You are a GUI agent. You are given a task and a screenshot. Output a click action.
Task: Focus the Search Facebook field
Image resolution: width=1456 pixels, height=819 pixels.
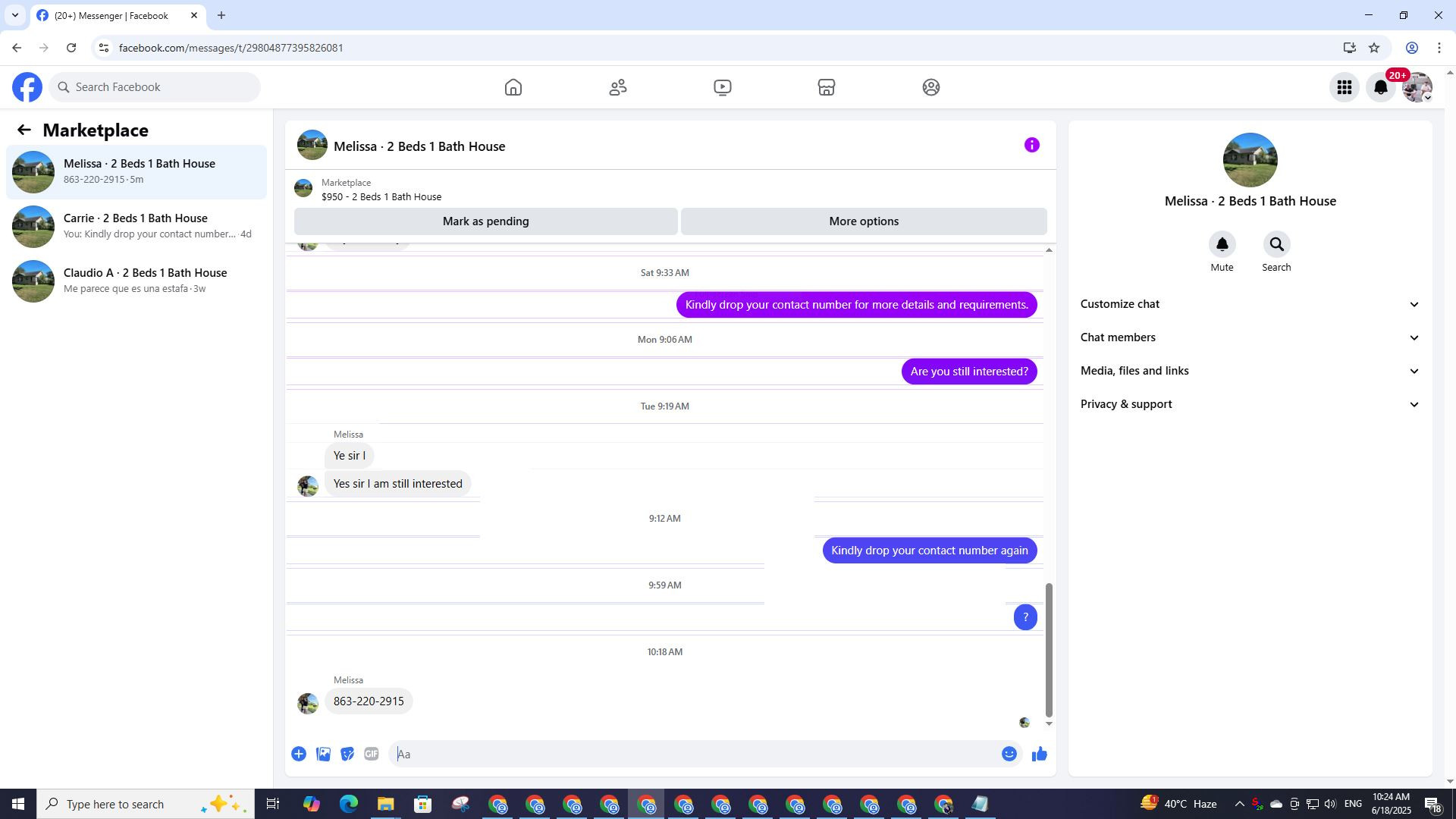tap(155, 87)
